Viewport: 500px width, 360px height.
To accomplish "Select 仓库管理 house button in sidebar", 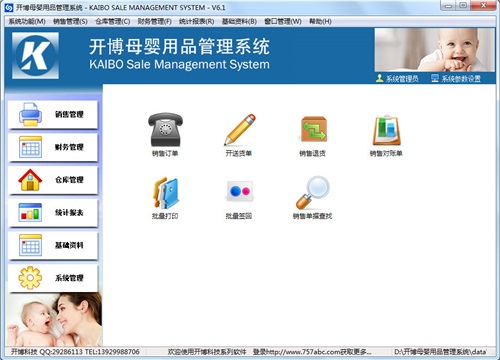I will [53, 180].
